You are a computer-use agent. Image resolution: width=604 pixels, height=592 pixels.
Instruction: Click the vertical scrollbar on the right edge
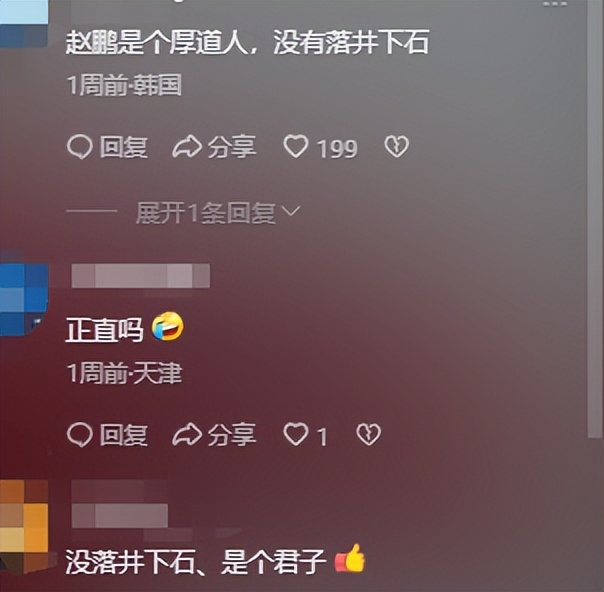pyautogui.click(x=595, y=219)
